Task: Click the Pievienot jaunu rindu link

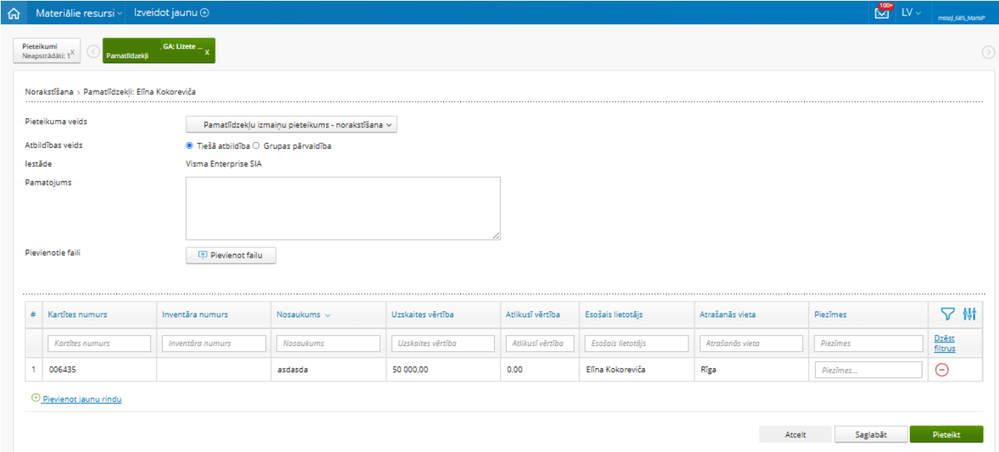Action: 82,399
